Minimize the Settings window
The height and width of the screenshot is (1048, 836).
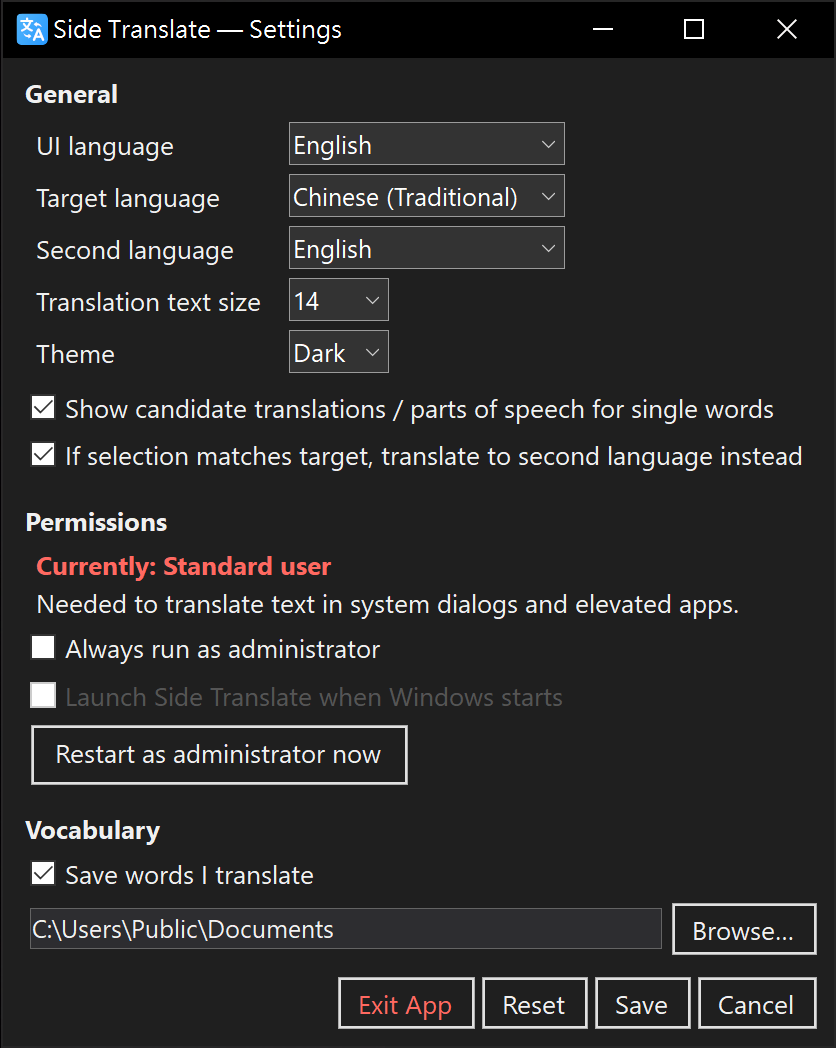tap(603, 29)
